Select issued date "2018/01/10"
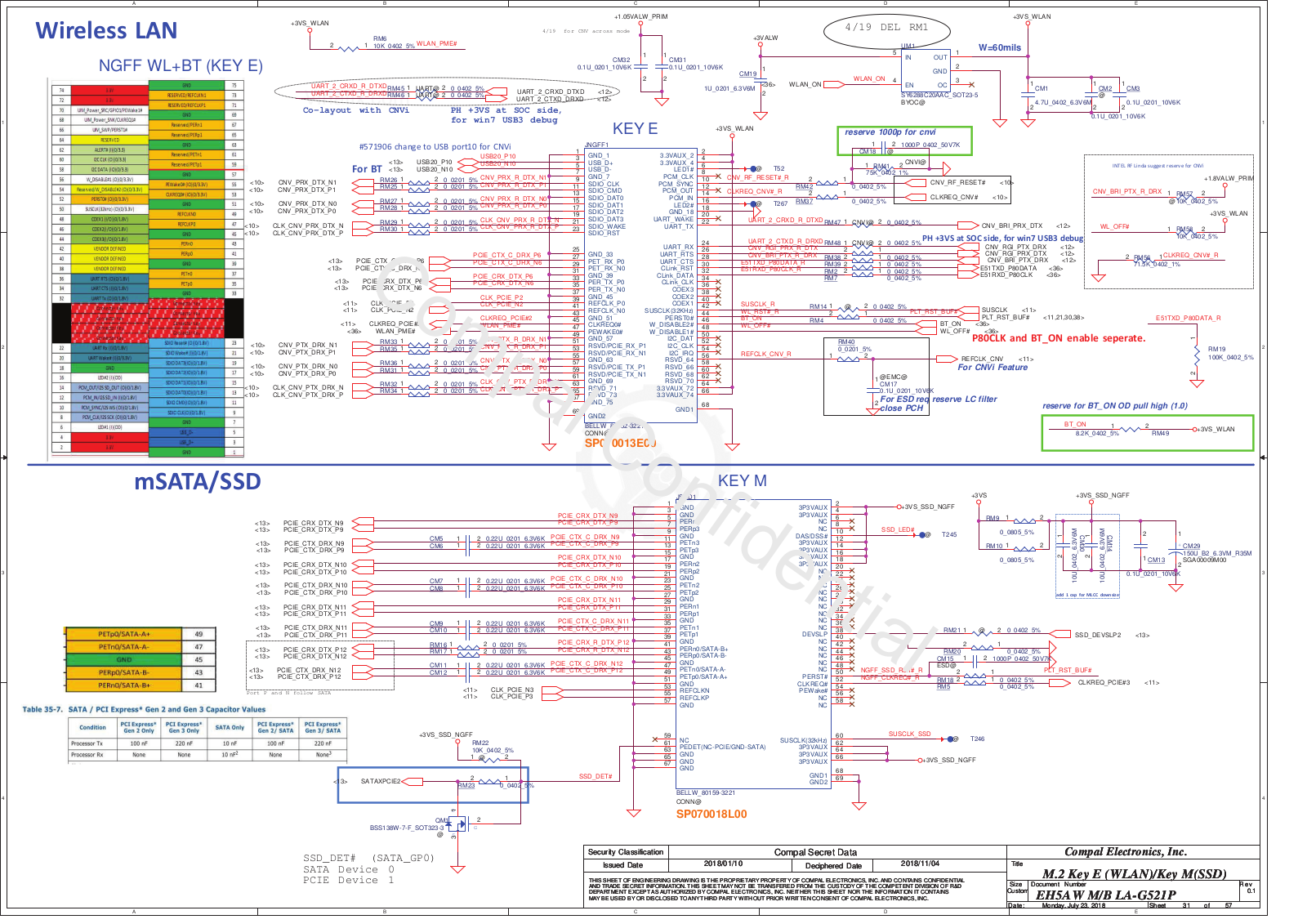 pyautogui.click(x=723, y=864)
